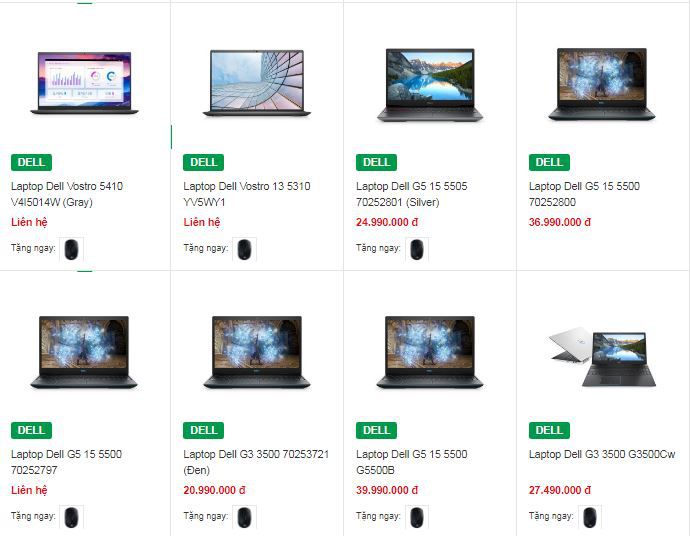The width and height of the screenshot is (690, 536).
Task: Select Laptop Dell G3 3500 70253721 (Đen) title
Action: point(256,462)
